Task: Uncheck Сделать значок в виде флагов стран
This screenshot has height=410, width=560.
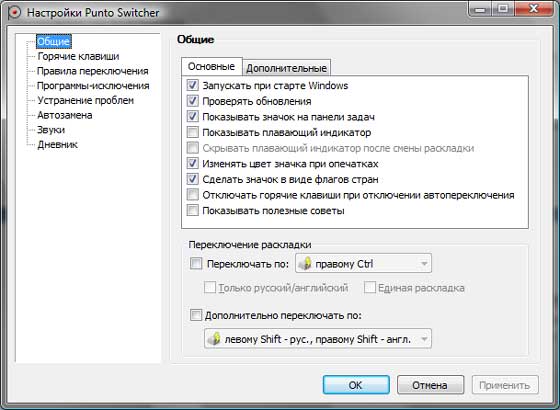Action: pos(192,179)
